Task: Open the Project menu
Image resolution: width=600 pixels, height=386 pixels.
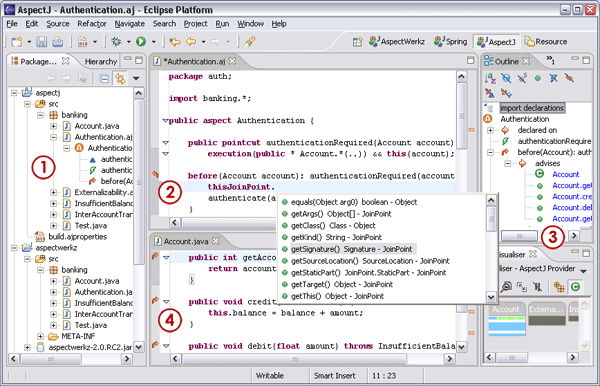Action: tap(196, 24)
